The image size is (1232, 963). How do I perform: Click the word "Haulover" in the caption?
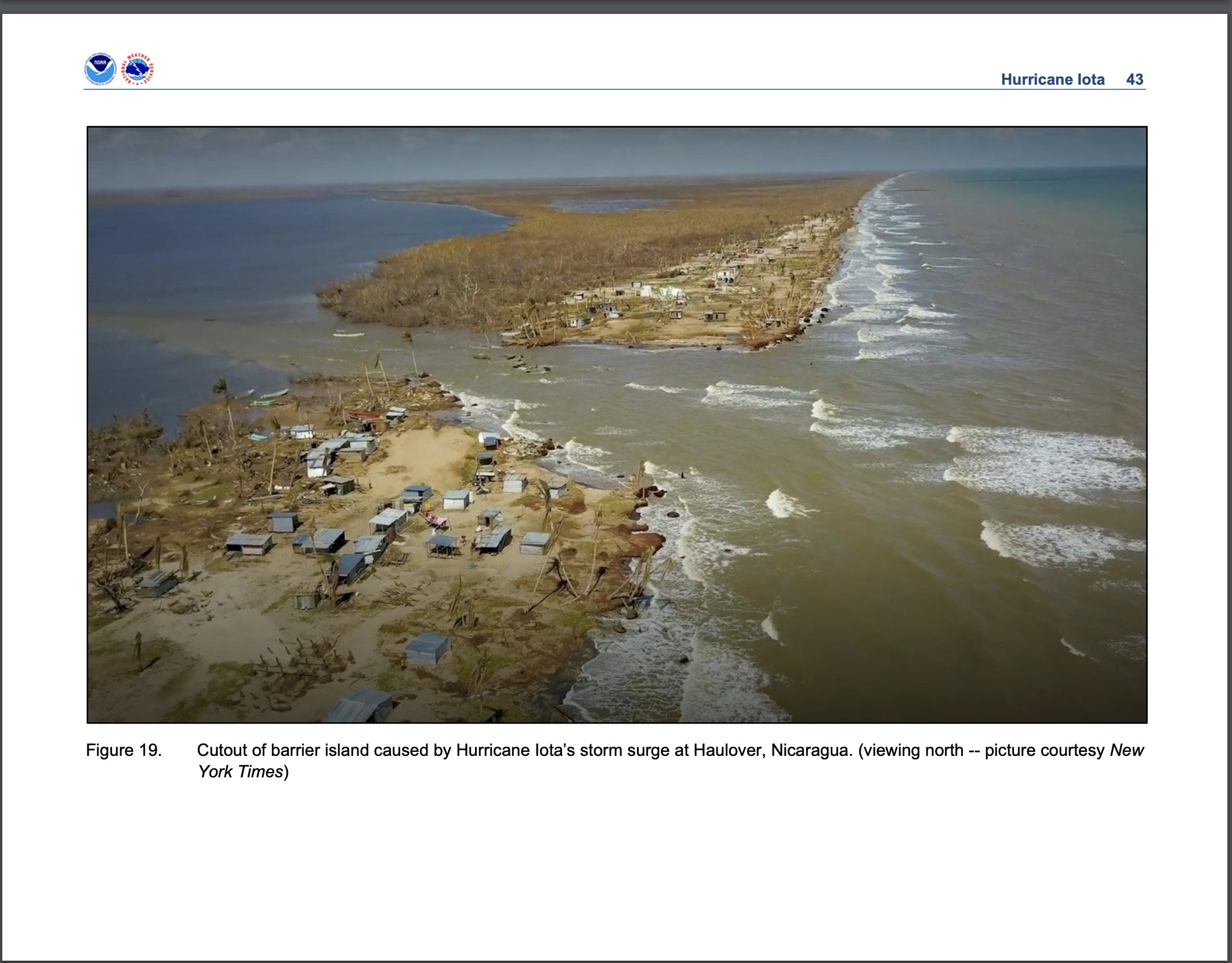(728, 750)
